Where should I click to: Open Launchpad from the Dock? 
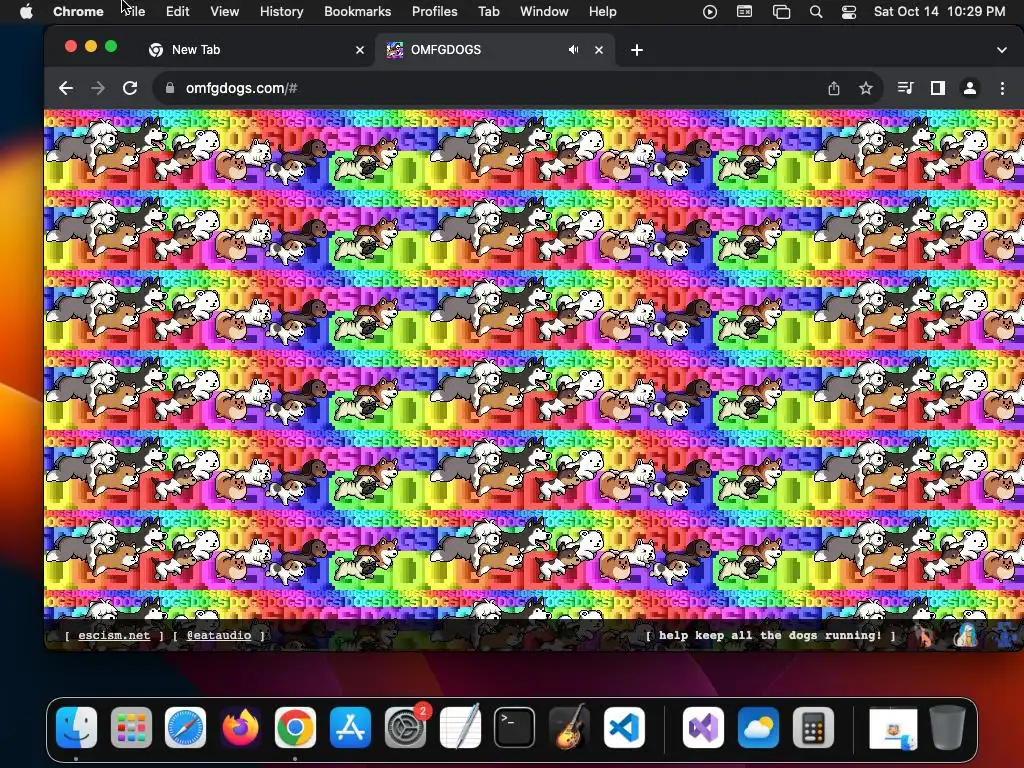pos(131,728)
